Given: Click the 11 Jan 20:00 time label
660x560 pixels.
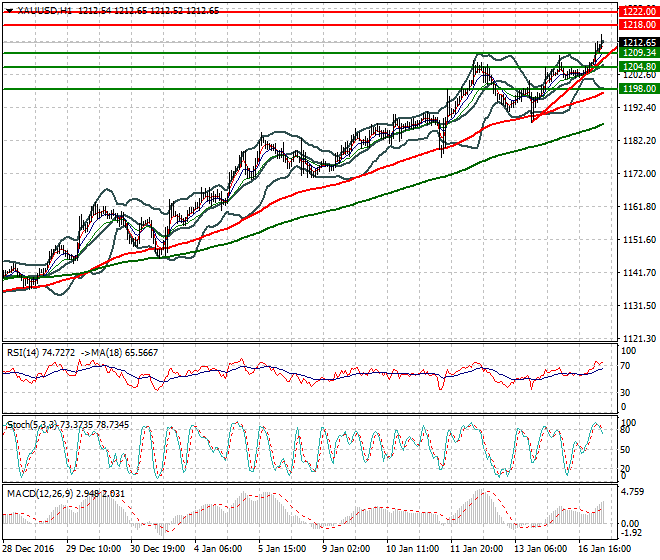Looking at the screenshot, I should pyautogui.click(x=476, y=549).
